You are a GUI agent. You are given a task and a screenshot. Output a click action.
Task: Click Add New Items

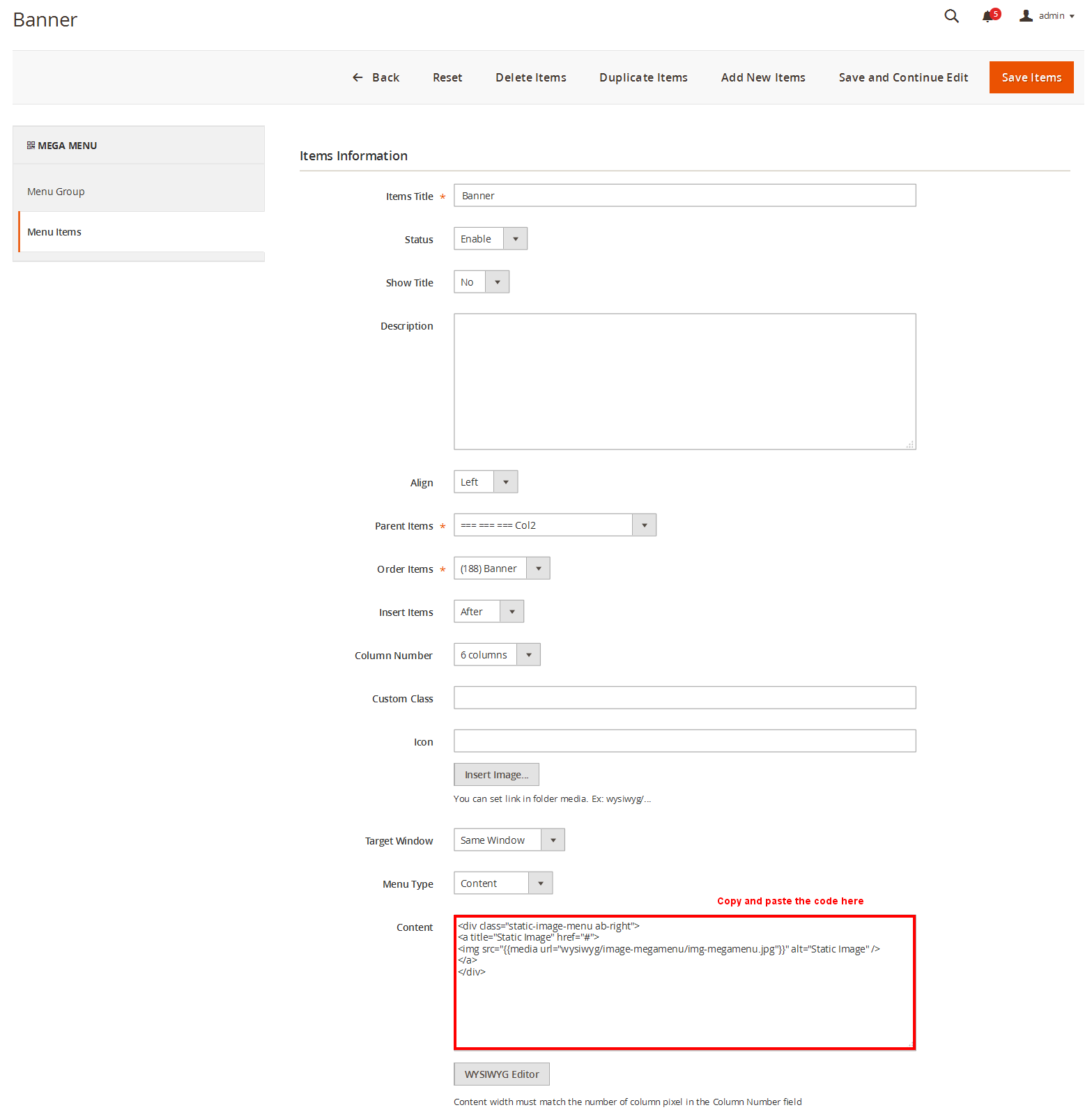(x=763, y=77)
